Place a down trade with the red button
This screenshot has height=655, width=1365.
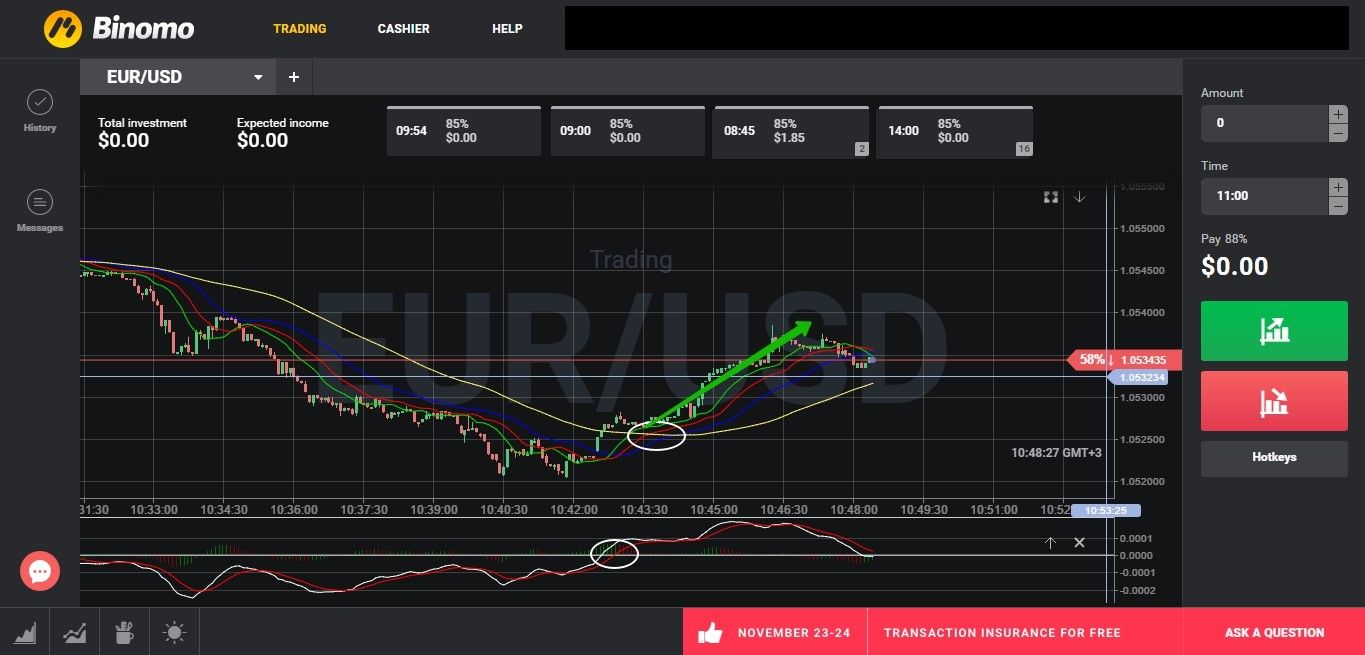[1274, 401]
